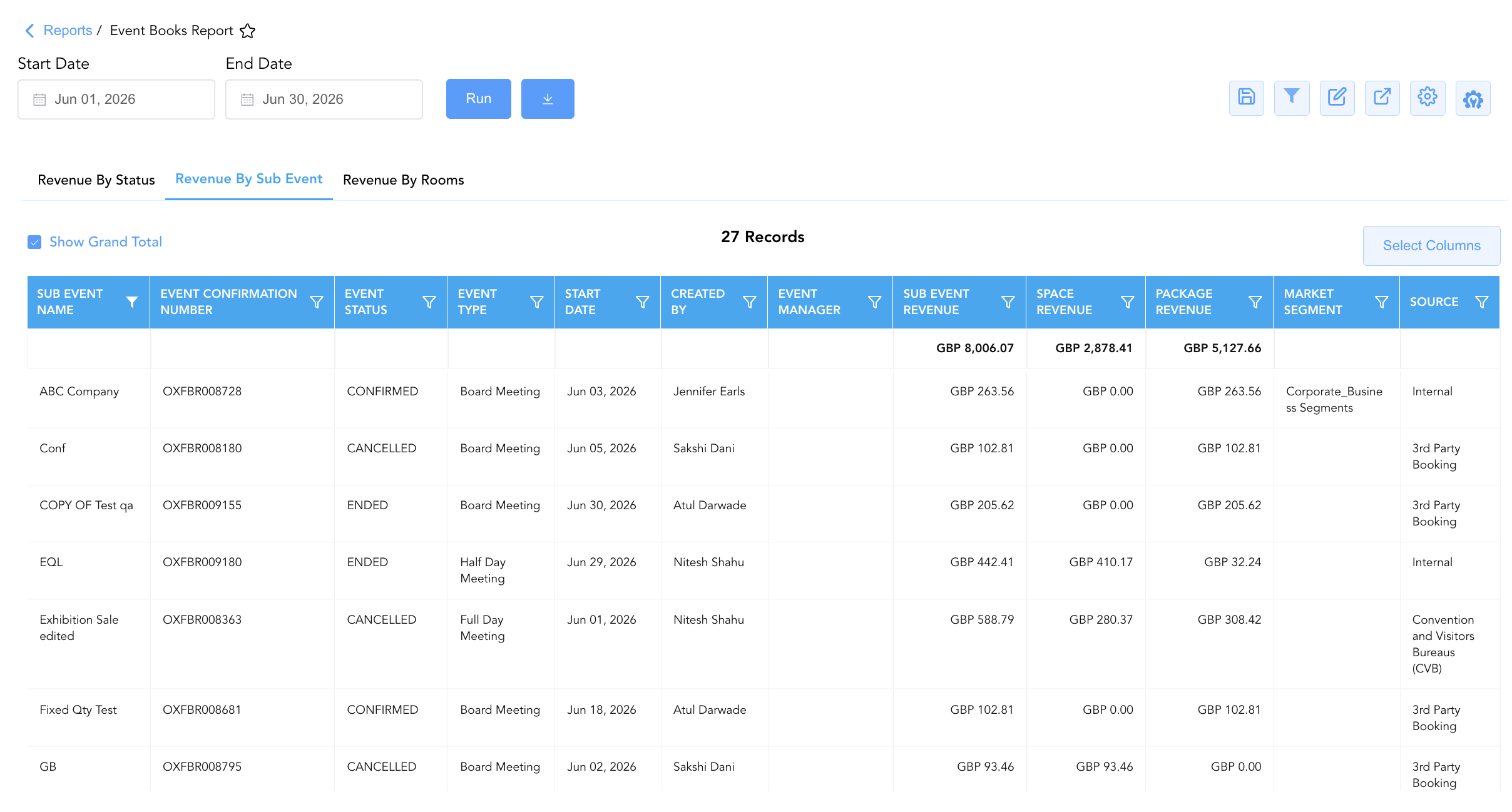Open the End Date picker field
The image size is (1512, 812).
(324, 99)
